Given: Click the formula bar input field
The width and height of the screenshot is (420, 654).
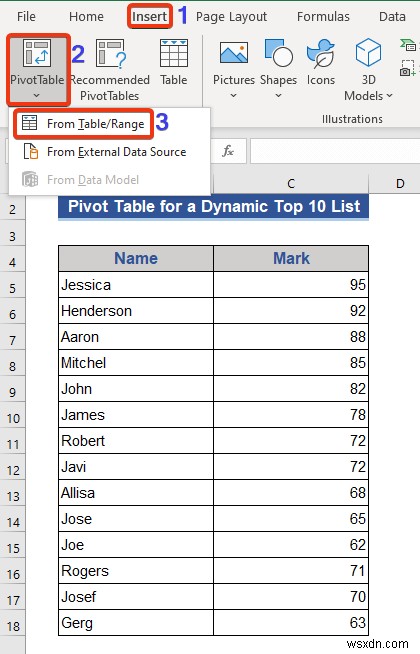Looking at the screenshot, I should tap(335, 151).
